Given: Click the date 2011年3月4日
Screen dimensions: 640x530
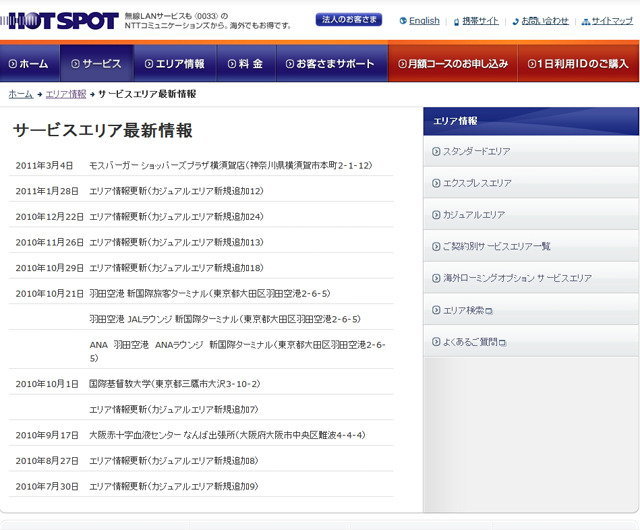Looking at the screenshot, I should [44, 166].
